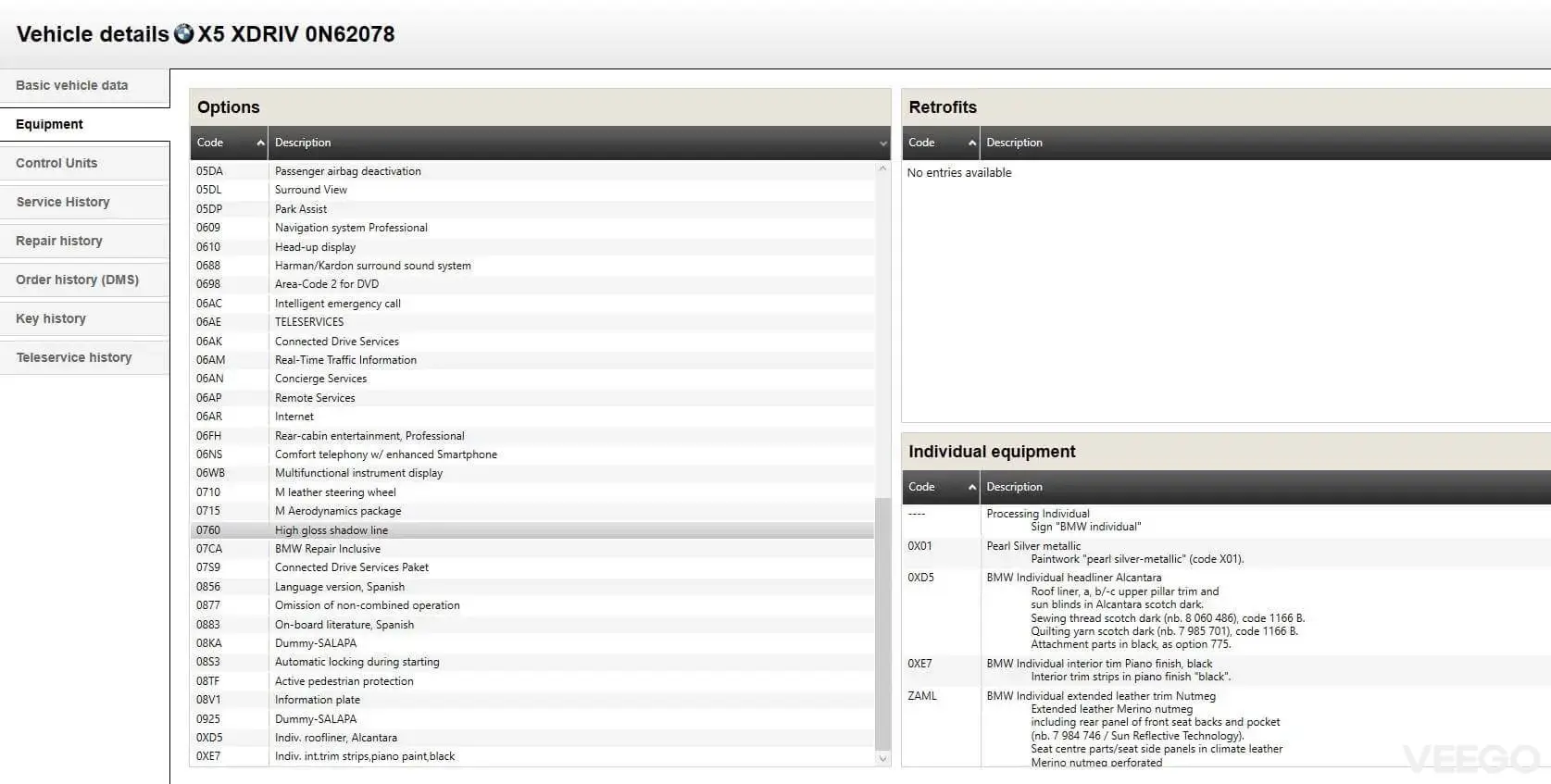Select ZAML extended leather trim Nutmeg entry

pyautogui.click(x=1227, y=728)
